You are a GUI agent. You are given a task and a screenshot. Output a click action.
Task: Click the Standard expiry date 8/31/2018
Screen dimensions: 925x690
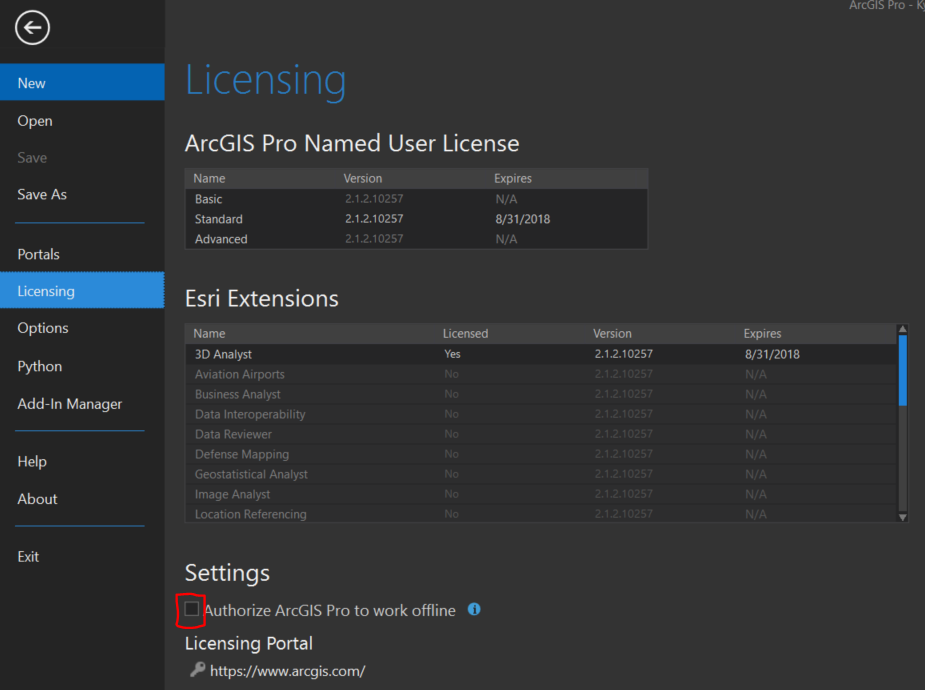point(523,219)
